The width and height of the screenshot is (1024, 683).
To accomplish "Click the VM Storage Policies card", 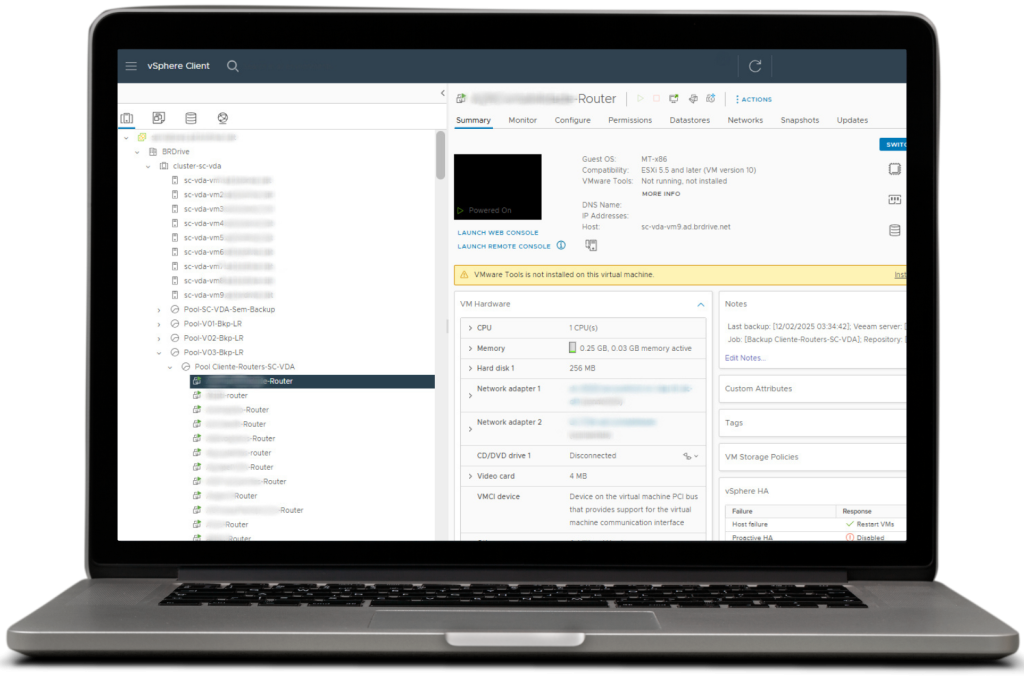I will [812, 457].
